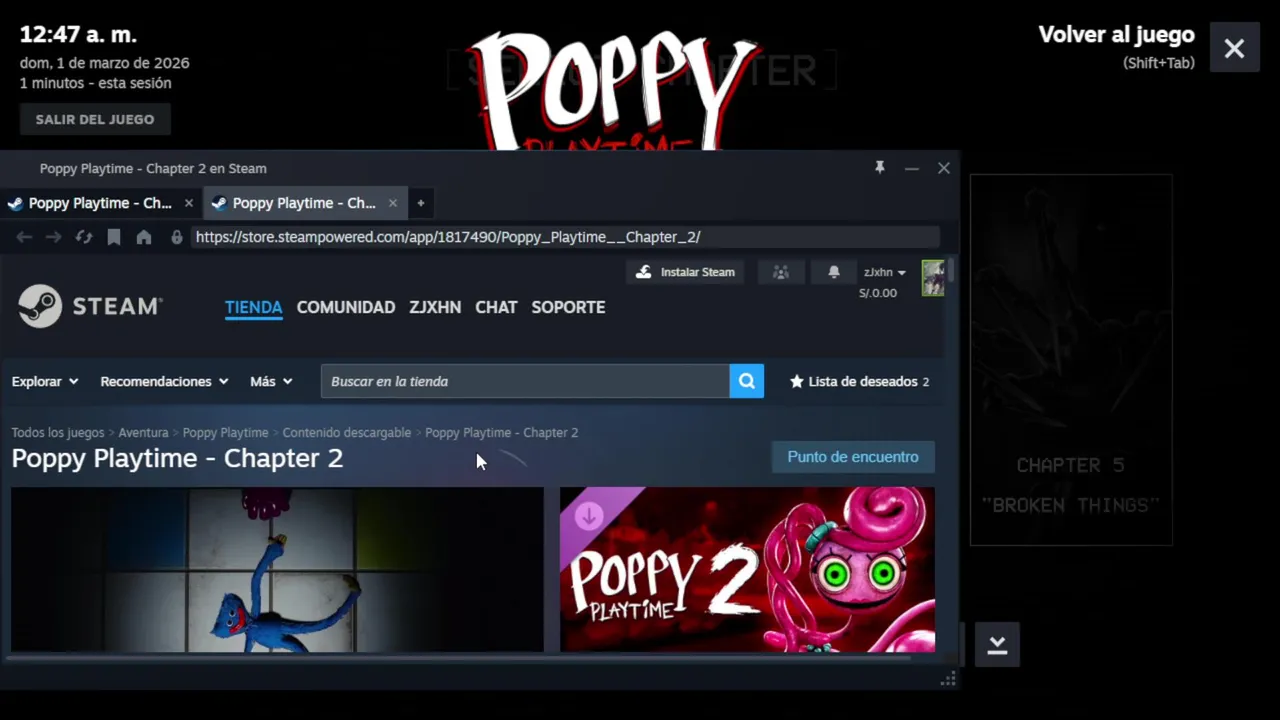This screenshot has width=1280, height=720.
Task: Open the TIENDA menu
Action: (x=253, y=307)
